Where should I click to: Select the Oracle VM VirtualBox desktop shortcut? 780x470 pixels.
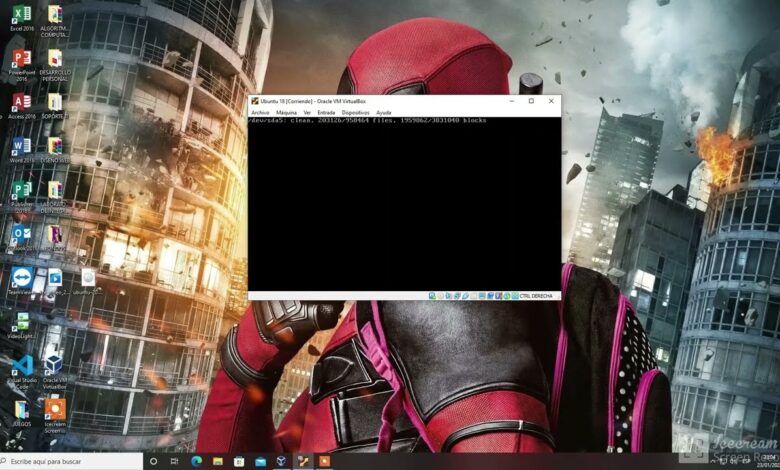point(54,372)
